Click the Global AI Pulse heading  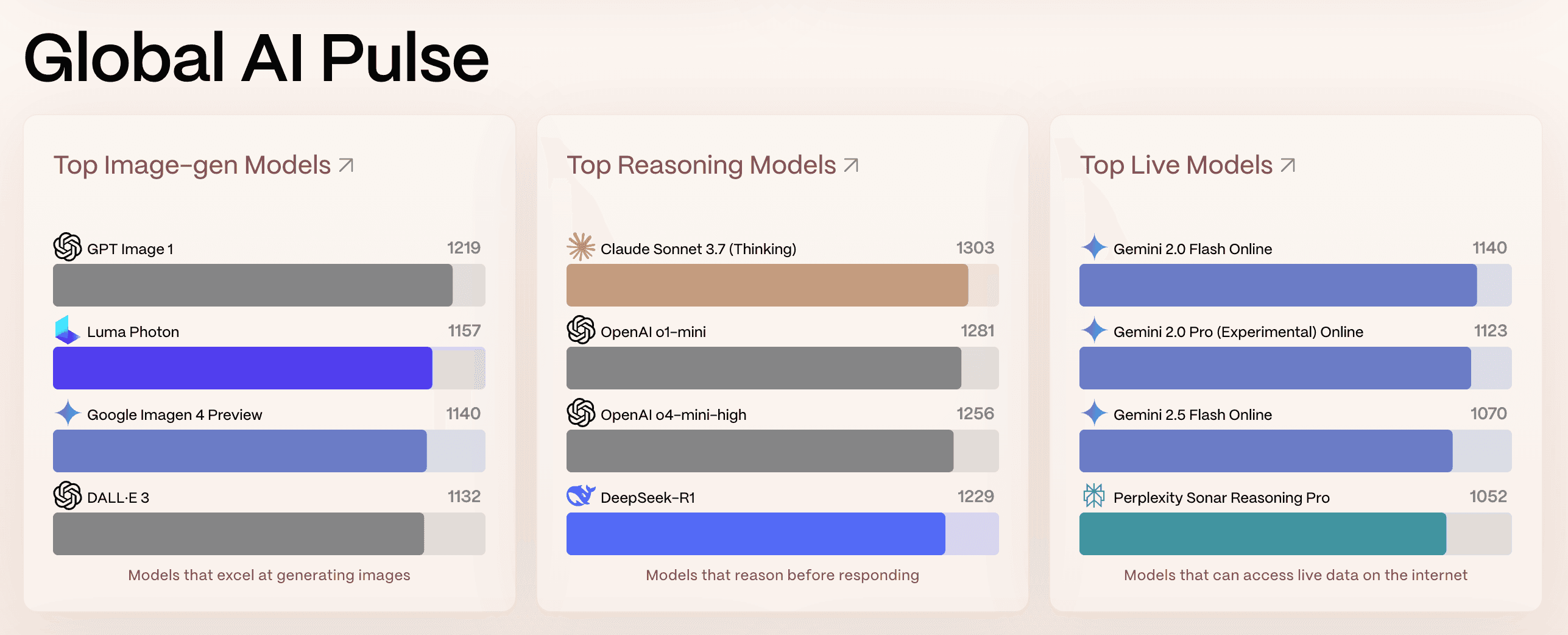click(x=256, y=58)
